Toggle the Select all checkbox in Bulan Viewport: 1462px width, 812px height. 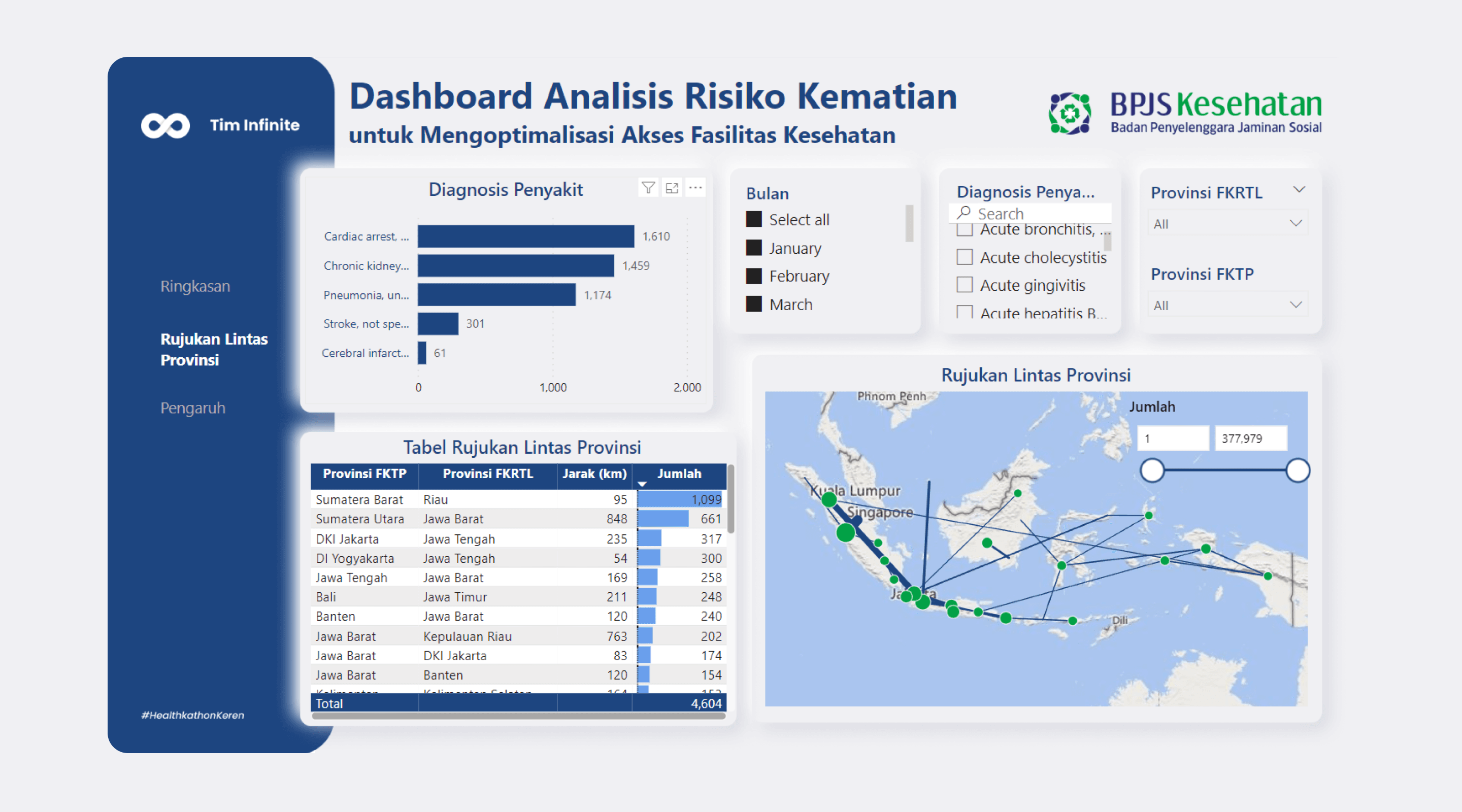coord(754,220)
